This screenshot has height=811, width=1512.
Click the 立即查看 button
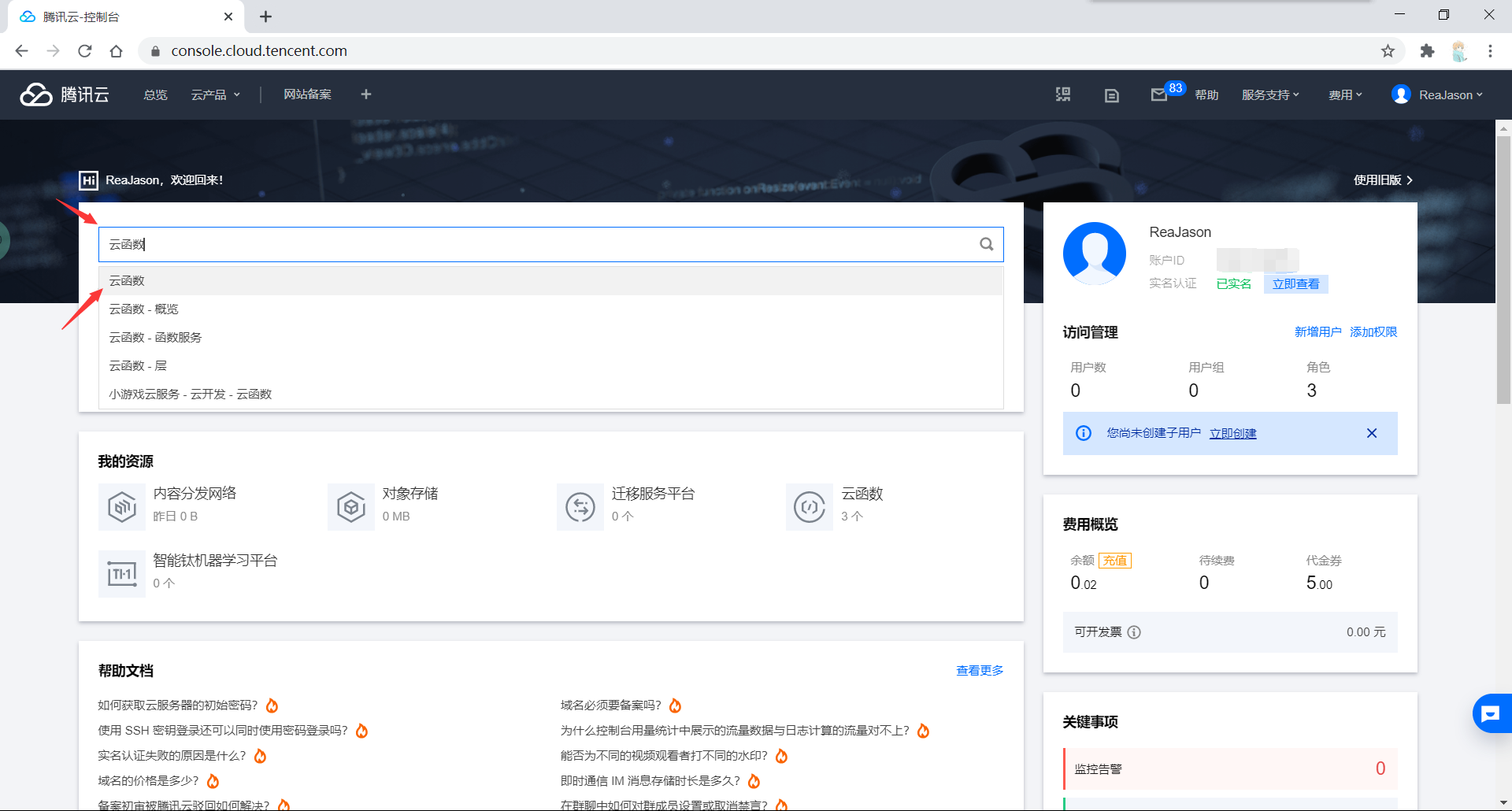1295,284
